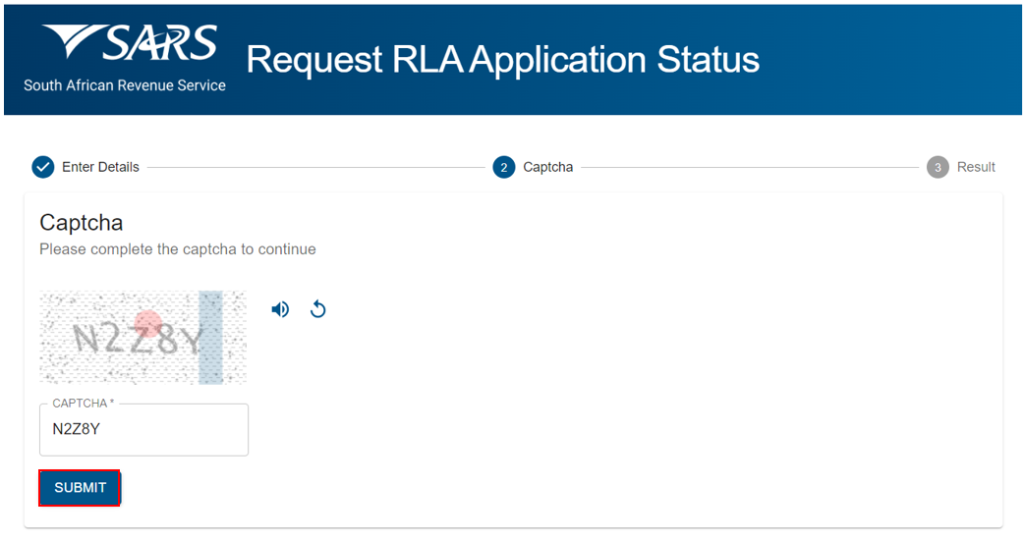Click the step 2 number circle
The image size is (1024, 540).
(504, 167)
